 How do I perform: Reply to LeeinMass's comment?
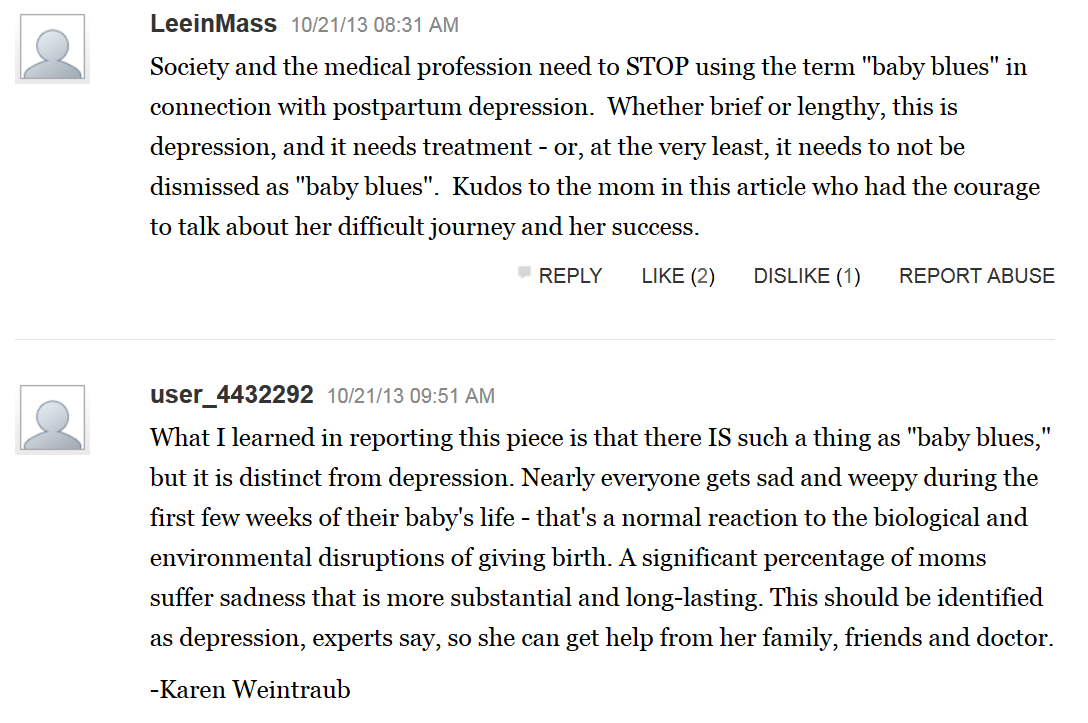(569, 276)
